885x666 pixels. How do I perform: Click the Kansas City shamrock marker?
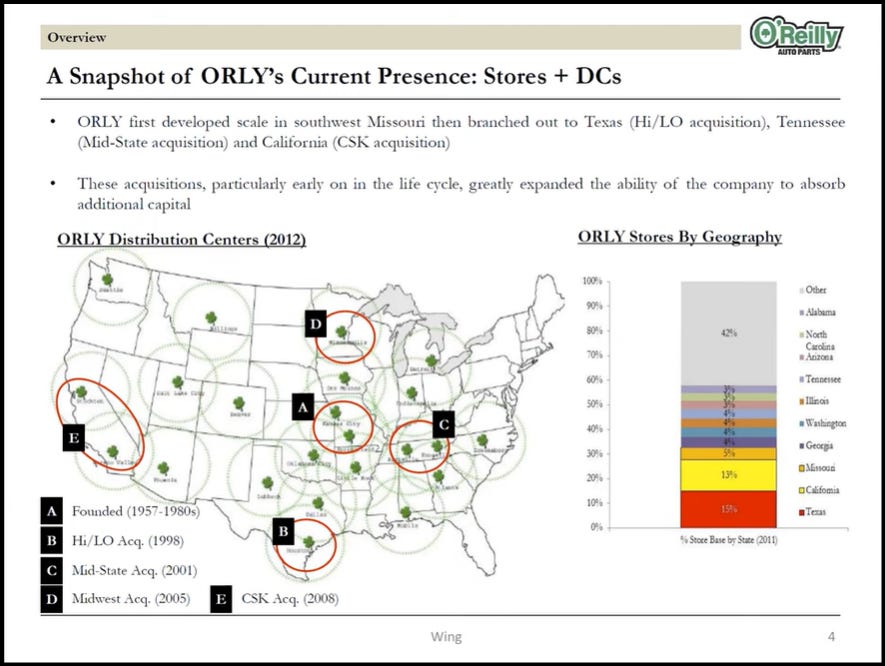click(335, 412)
